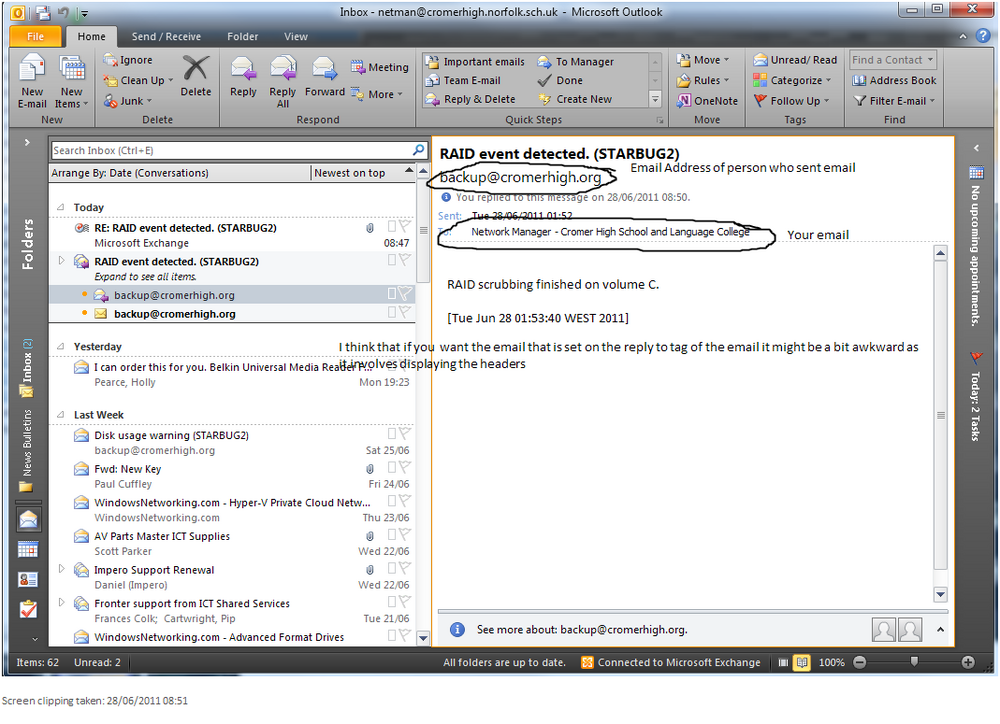Toggle category box on Disk usage warning
Viewport: 1000px width, 724px height.
[392, 434]
